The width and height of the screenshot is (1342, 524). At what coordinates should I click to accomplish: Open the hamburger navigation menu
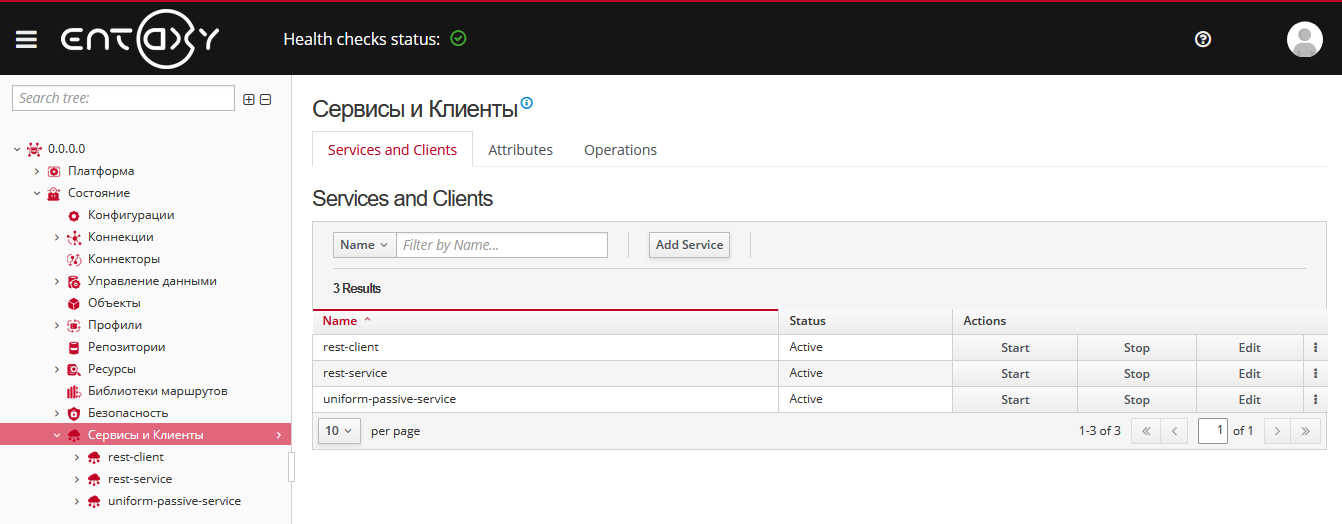[x=26, y=39]
